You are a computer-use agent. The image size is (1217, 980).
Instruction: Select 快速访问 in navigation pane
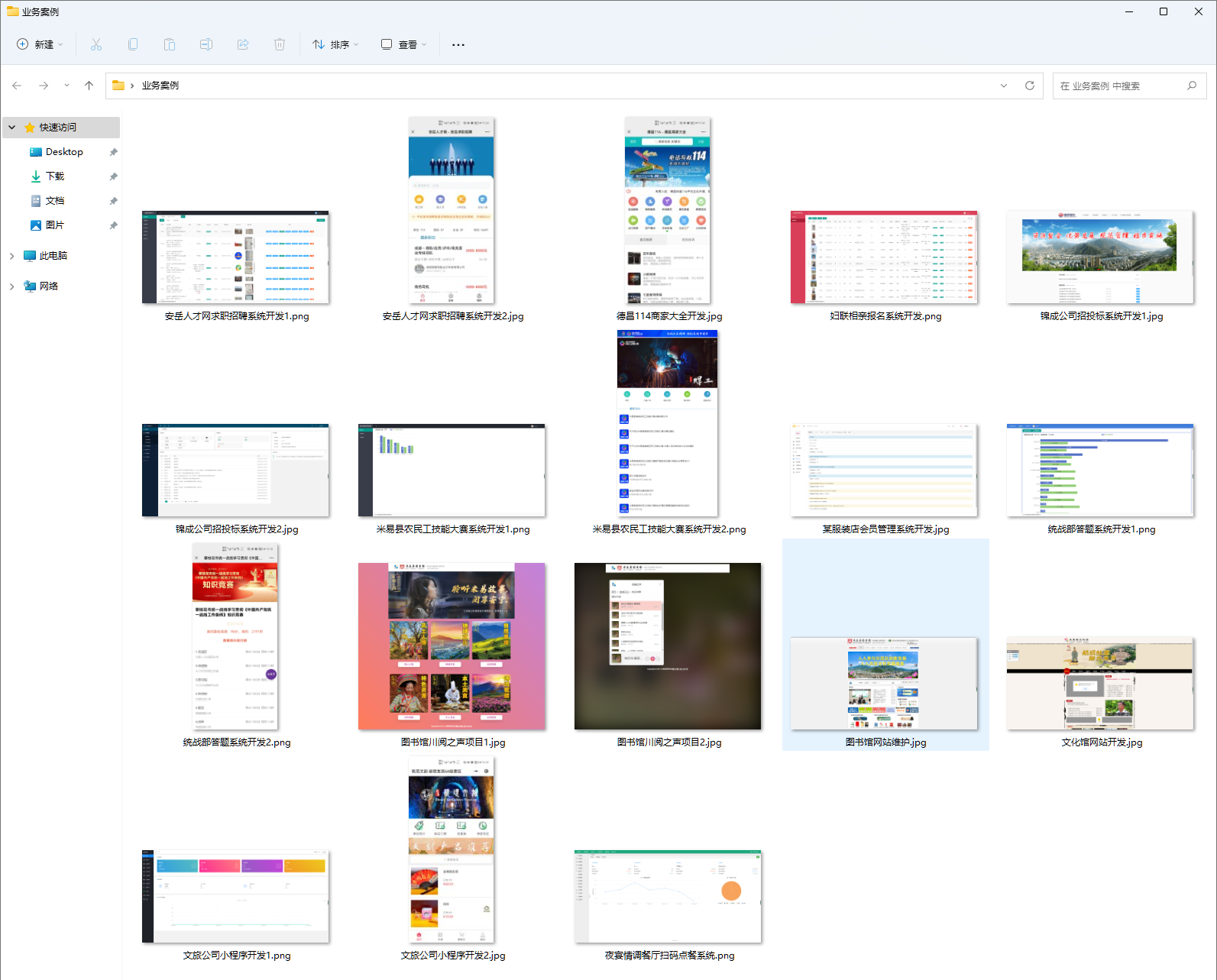[61, 128]
